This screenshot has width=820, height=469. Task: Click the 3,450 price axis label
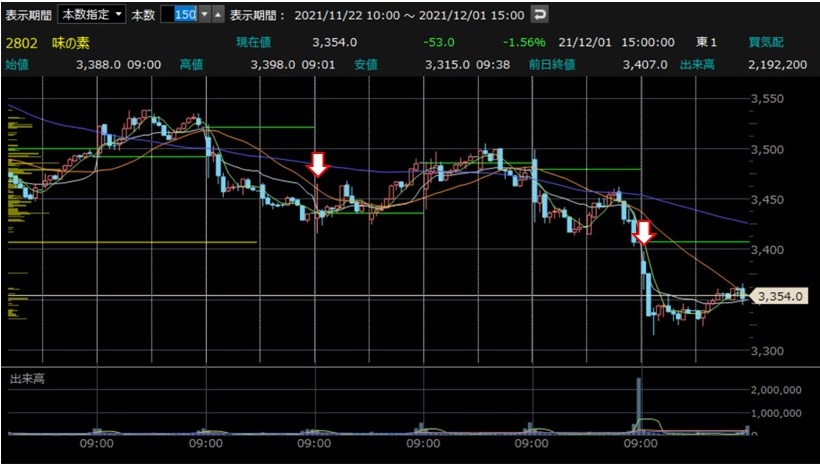click(767, 200)
